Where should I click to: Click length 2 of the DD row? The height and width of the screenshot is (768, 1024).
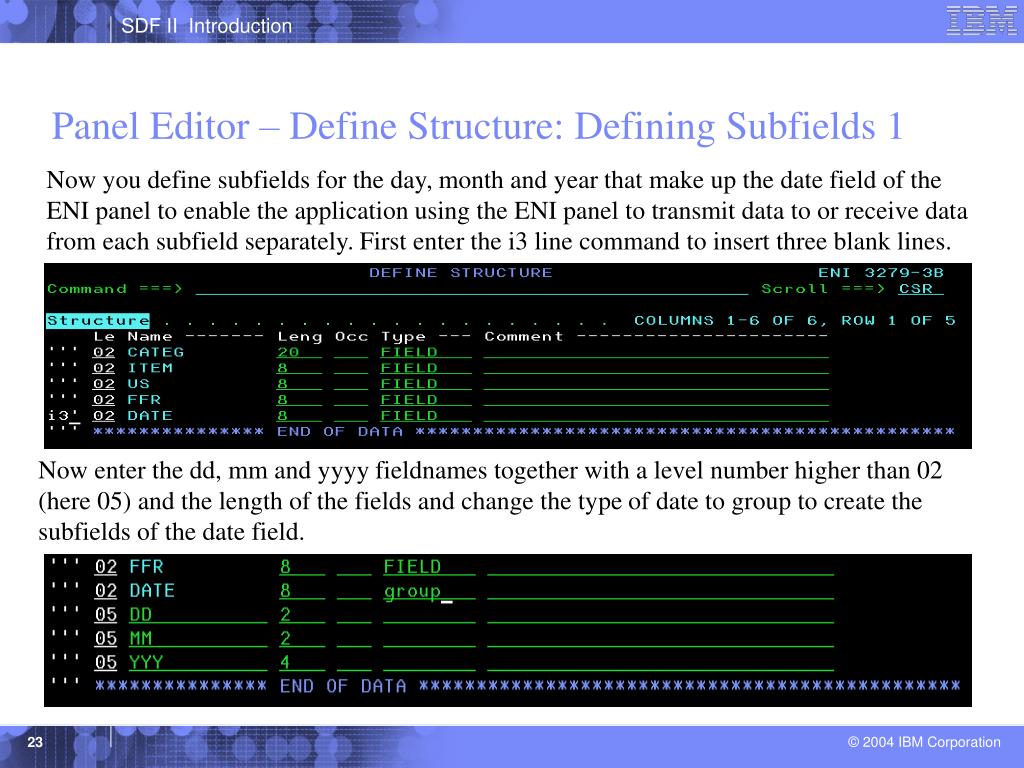(x=302, y=615)
